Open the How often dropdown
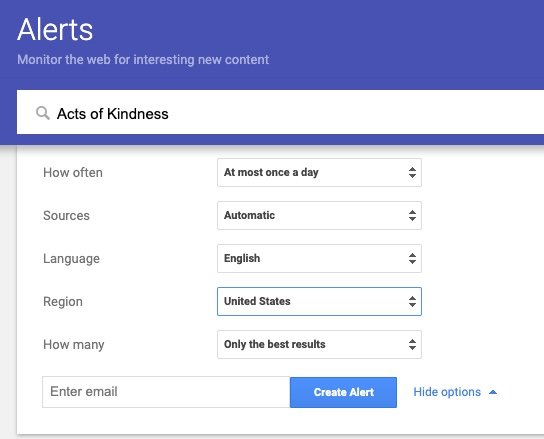The width and height of the screenshot is (544, 439). [319, 172]
